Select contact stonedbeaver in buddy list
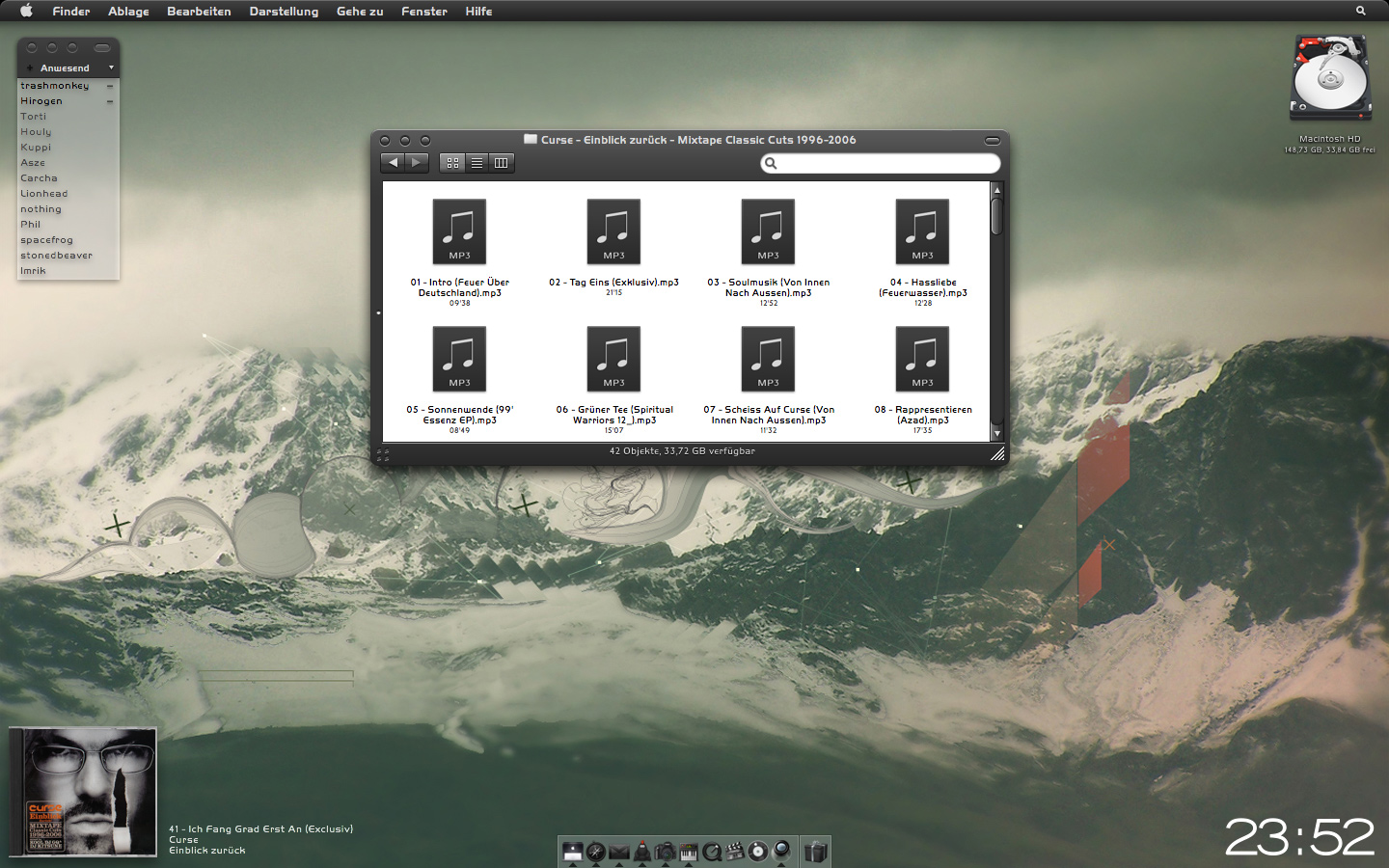The height and width of the screenshot is (868, 1389). point(68,256)
